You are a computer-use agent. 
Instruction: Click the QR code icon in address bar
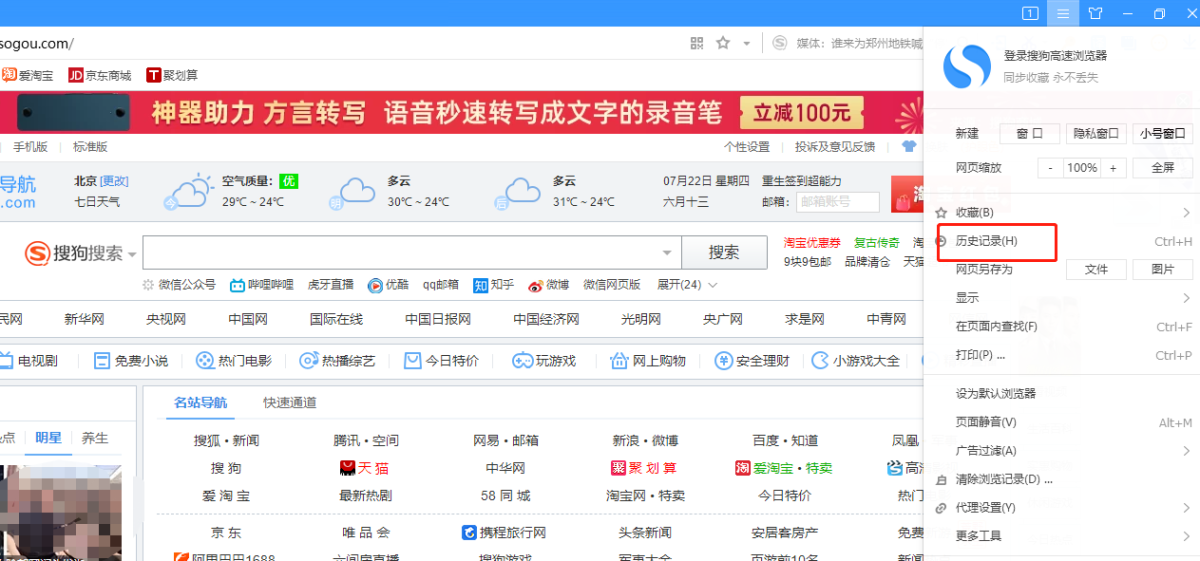pyautogui.click(x=697, y=43)
